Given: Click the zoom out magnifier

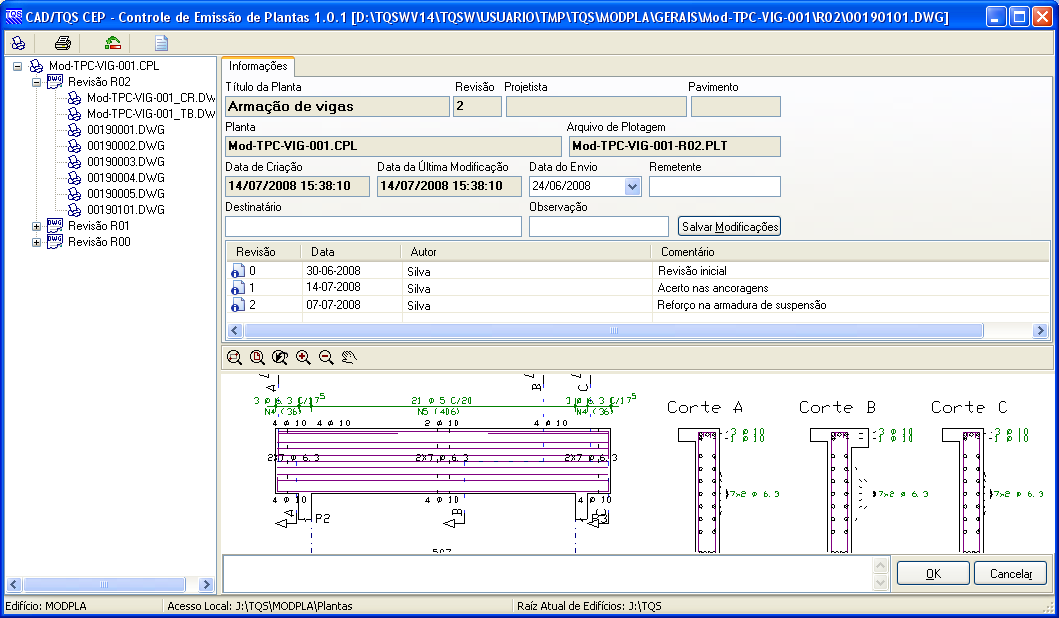Looking at the screenshot, I should coord(326,357).
